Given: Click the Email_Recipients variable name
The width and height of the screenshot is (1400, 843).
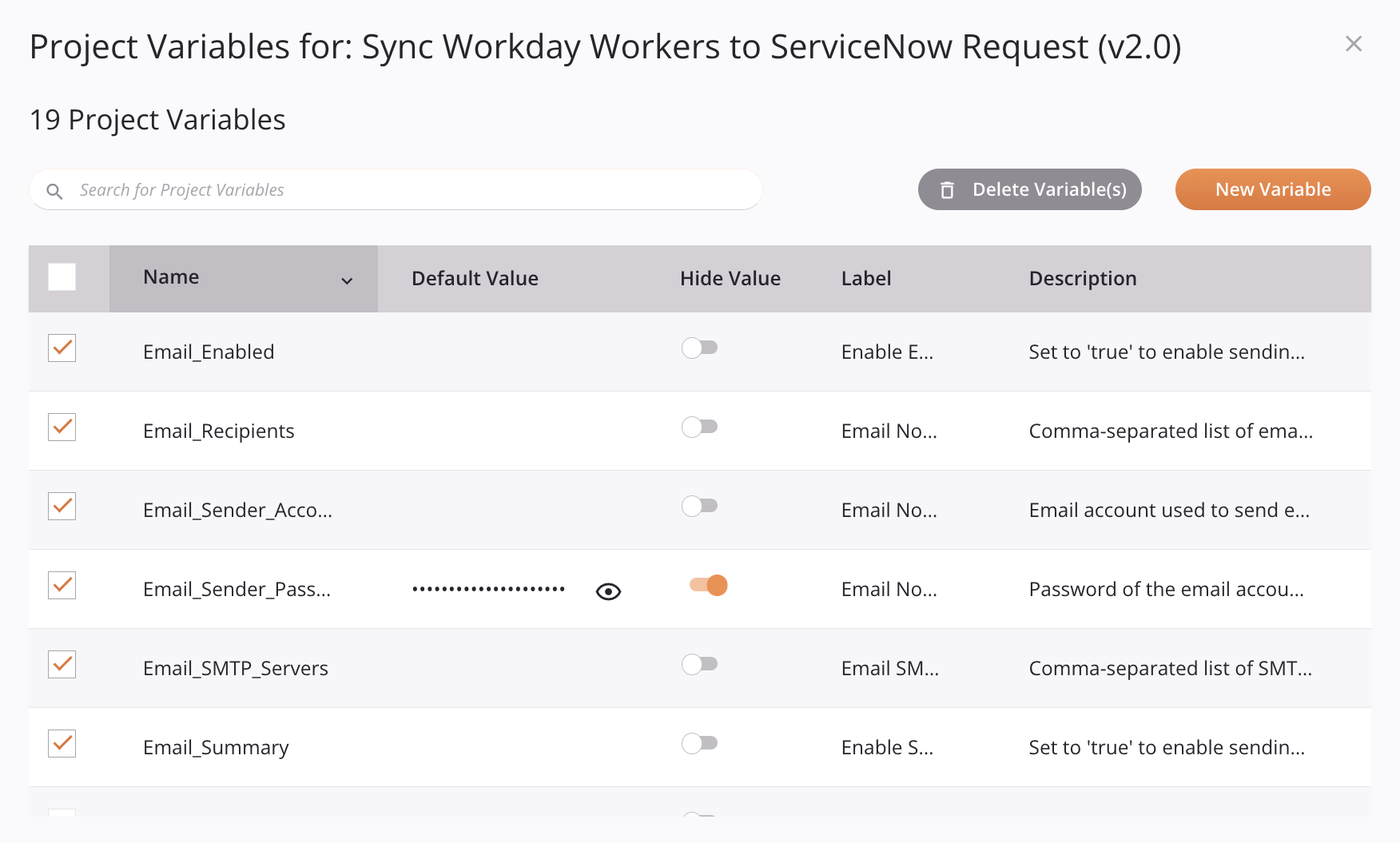Looking at the screenshot, I should pyautogui.click(x=218, y=431).
